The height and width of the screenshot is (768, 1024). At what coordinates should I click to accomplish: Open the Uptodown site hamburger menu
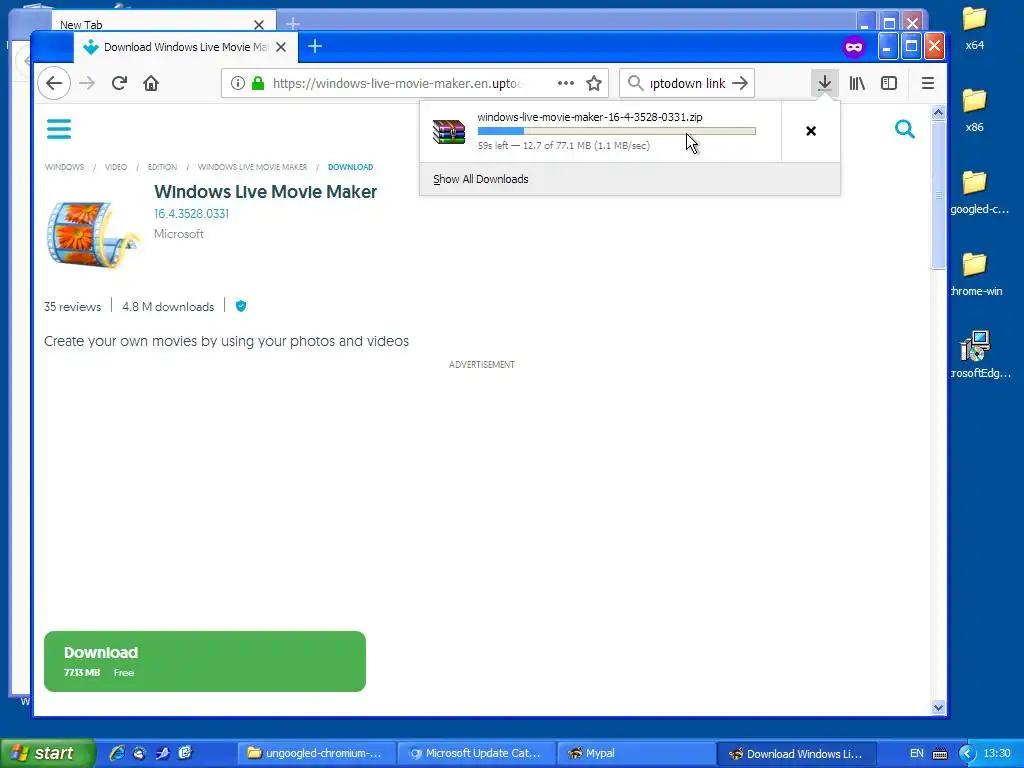tap(59, 129)
